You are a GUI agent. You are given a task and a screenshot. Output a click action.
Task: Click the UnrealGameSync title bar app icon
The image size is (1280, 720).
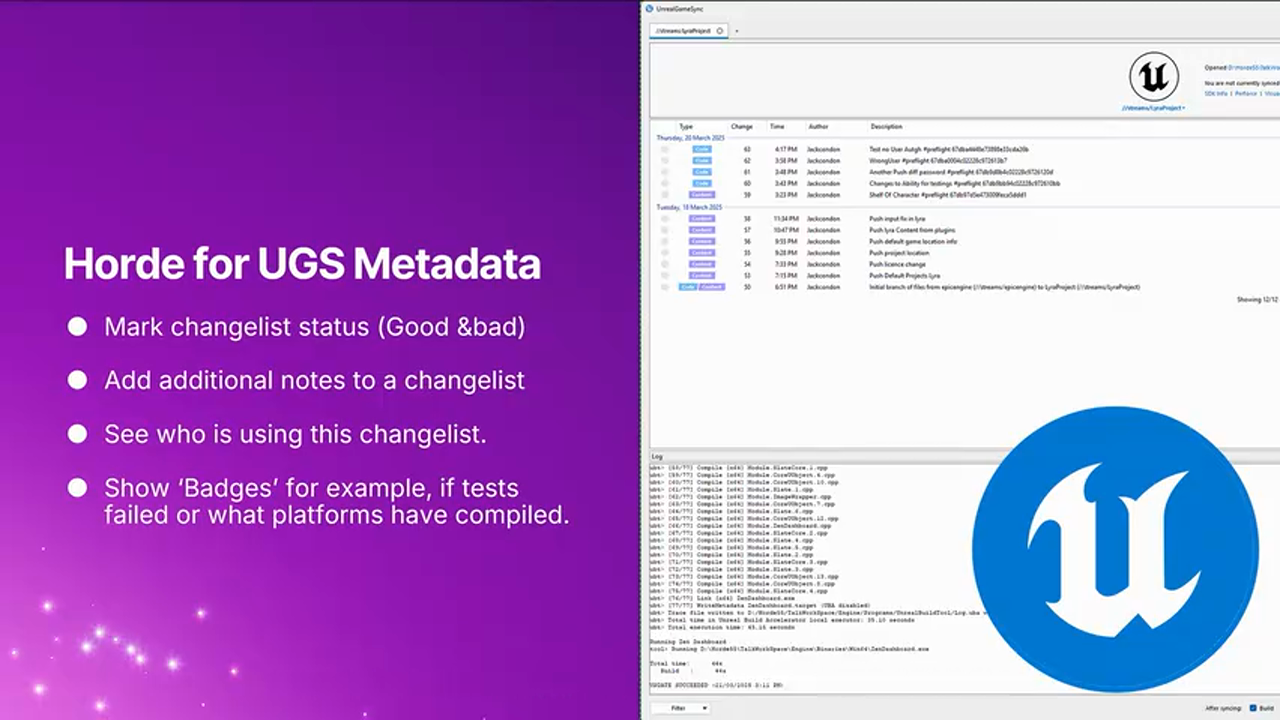tap(650, 9)
